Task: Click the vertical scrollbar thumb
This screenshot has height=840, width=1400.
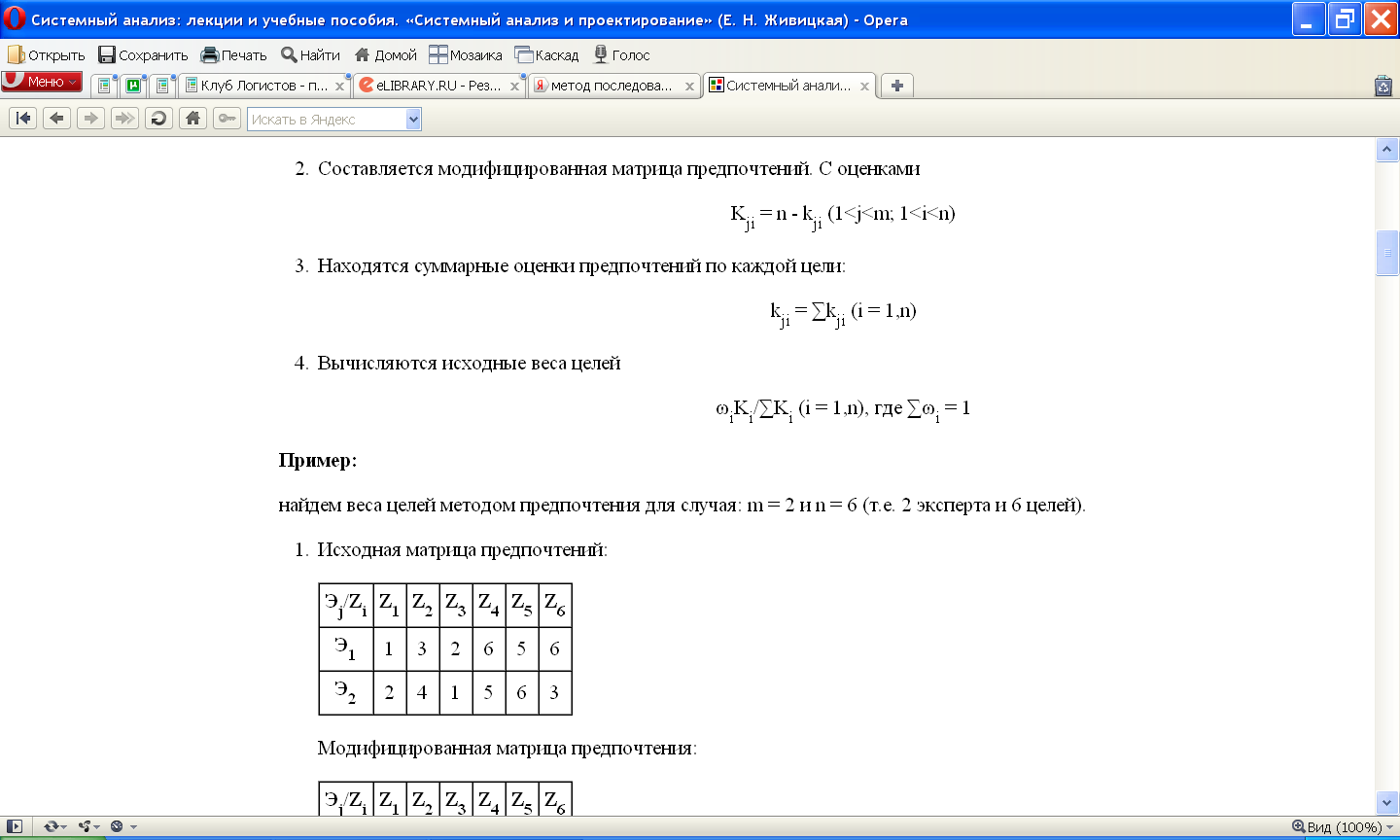Action: tap(1387, 253)
